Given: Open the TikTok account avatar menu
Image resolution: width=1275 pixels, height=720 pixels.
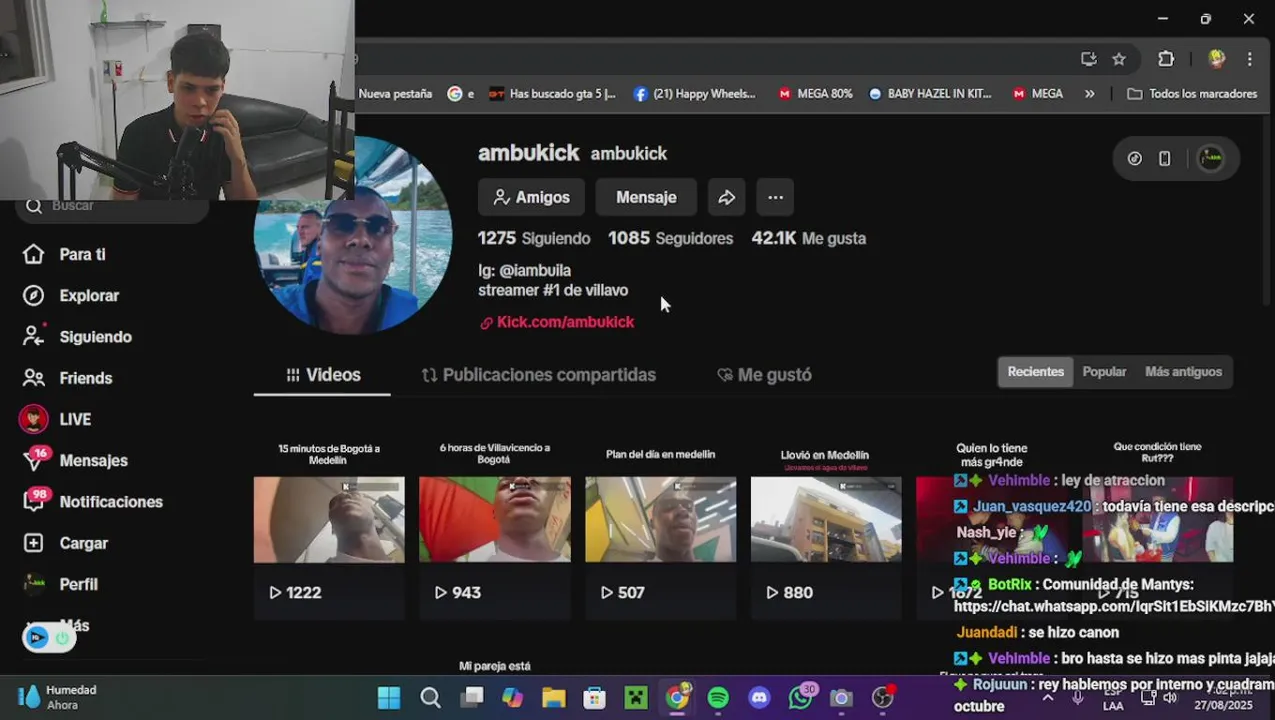Looking at the screenshot, I should pos(1211,158).
